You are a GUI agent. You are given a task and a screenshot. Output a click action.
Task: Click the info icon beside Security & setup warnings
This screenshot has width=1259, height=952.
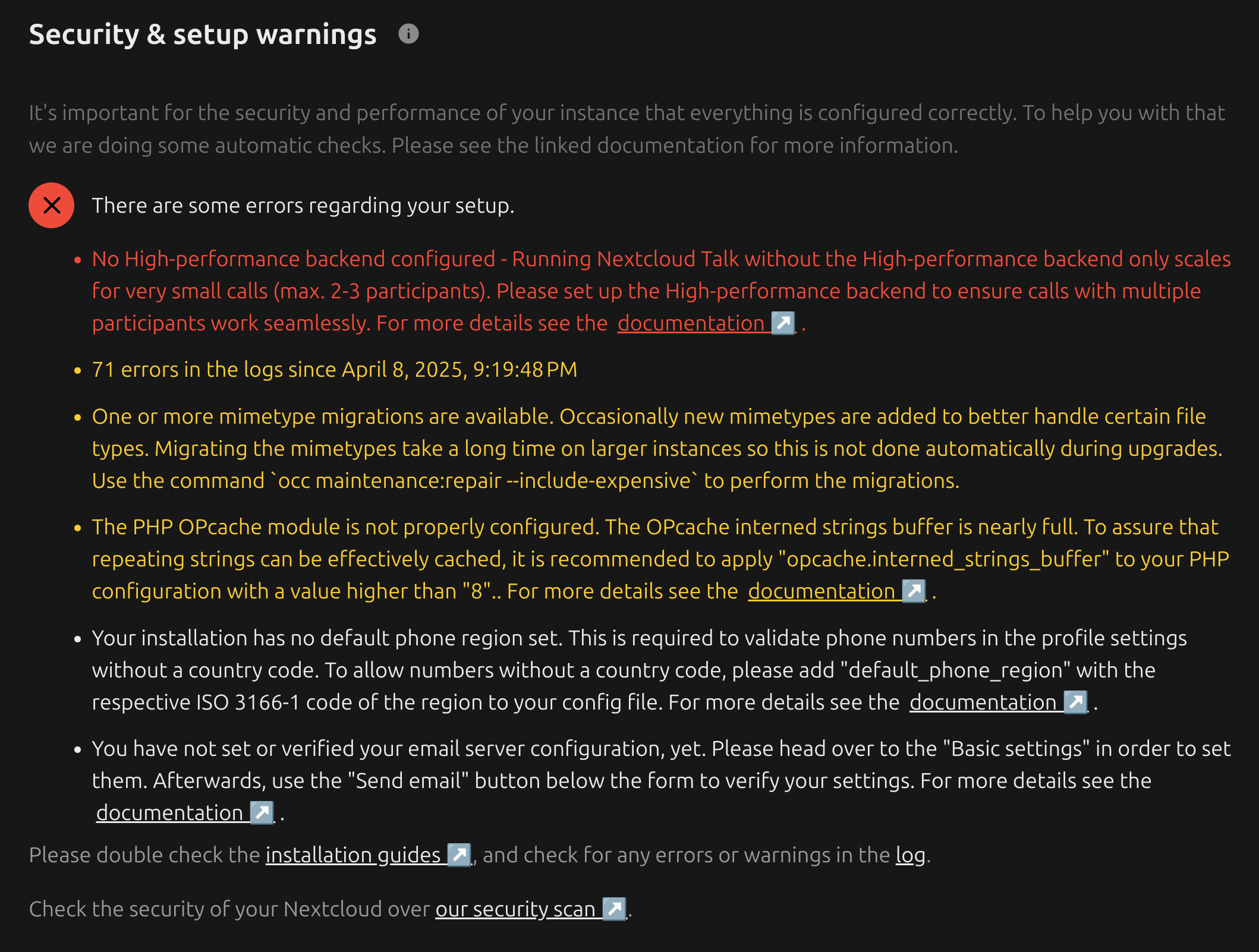tap(408, 34)
